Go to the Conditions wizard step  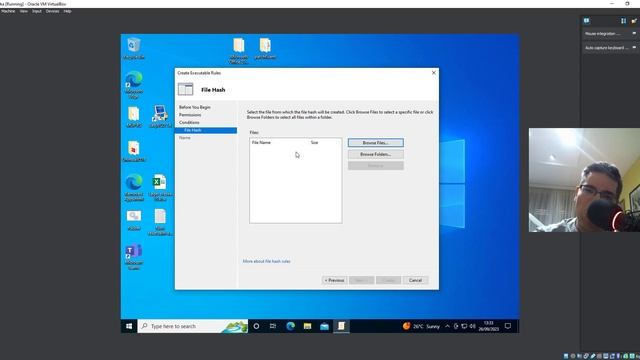coord(189,122)
